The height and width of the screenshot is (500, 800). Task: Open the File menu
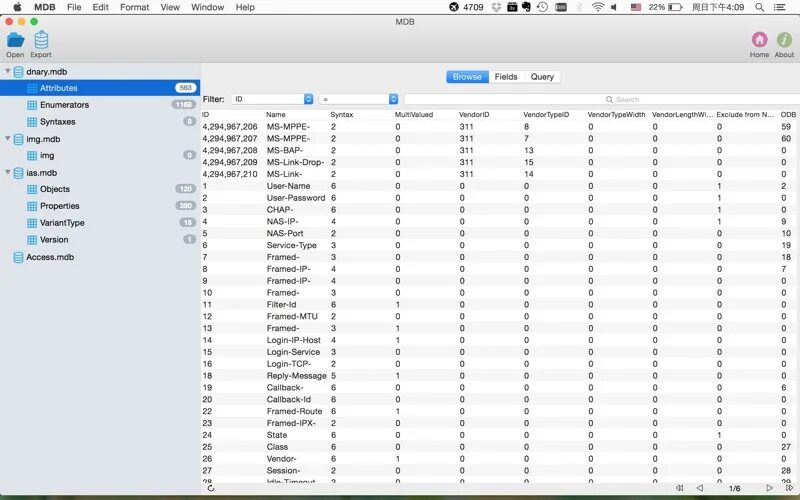click(74, 7)
